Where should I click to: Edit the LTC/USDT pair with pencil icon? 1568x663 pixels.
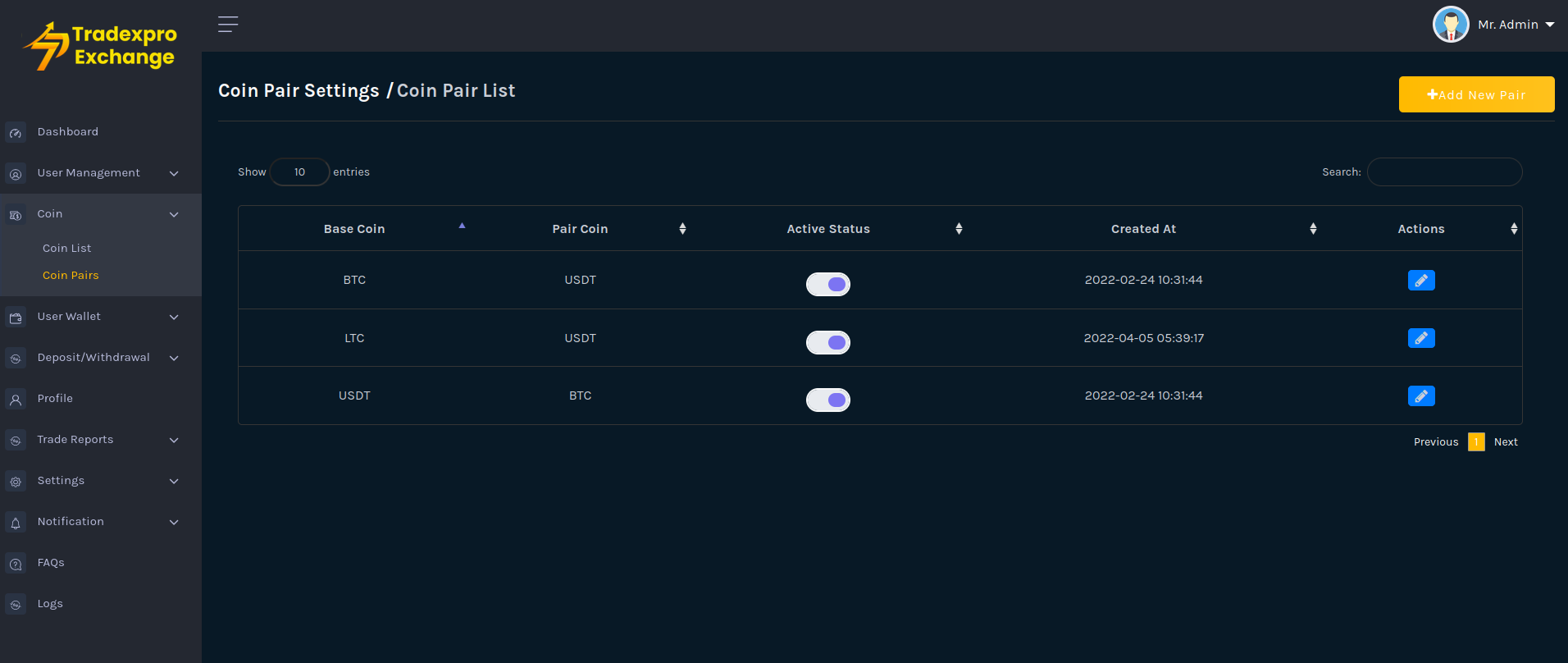[x=1420, y=338]
